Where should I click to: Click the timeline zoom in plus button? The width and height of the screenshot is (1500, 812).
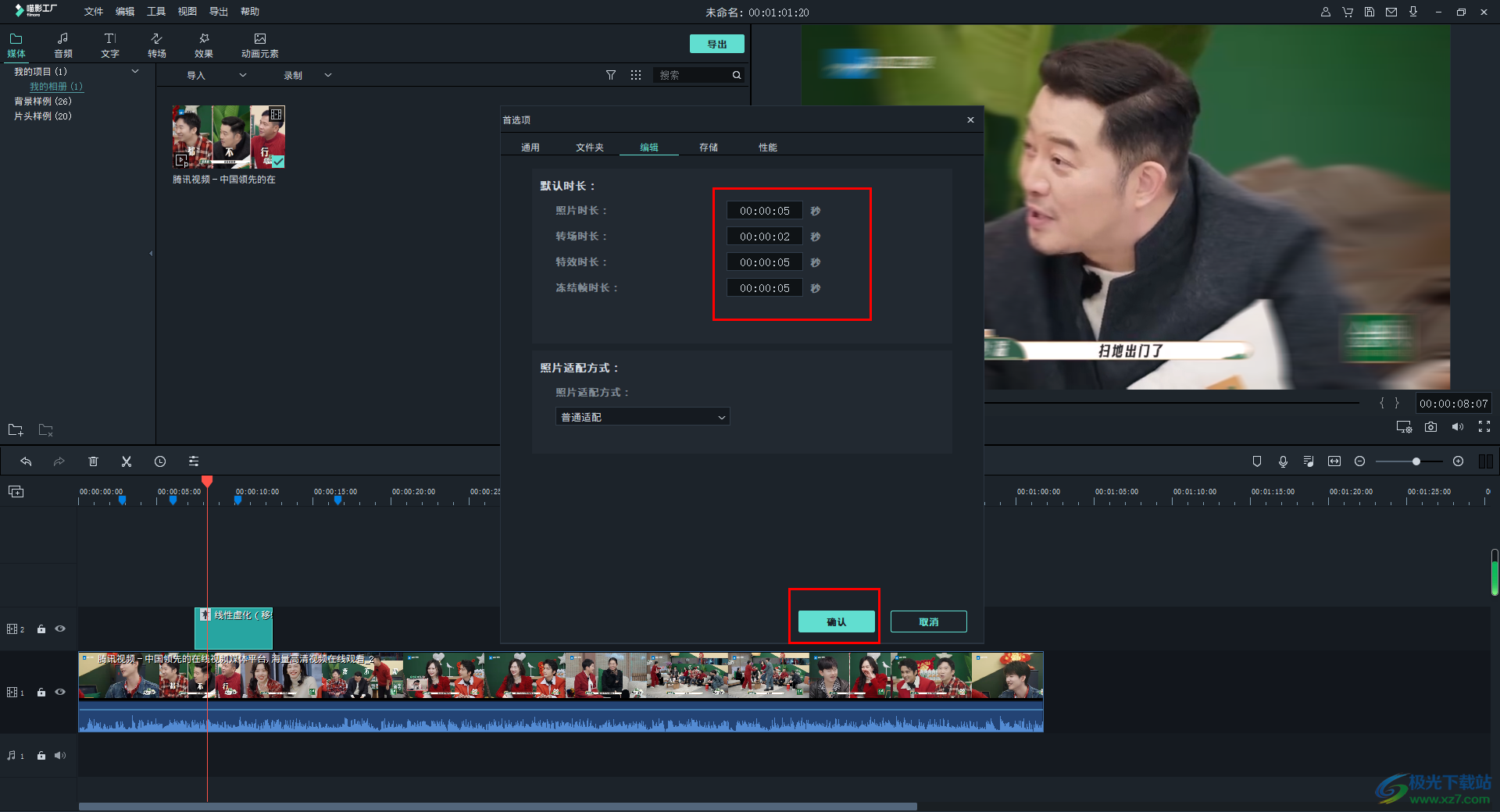pos(1458,461)
